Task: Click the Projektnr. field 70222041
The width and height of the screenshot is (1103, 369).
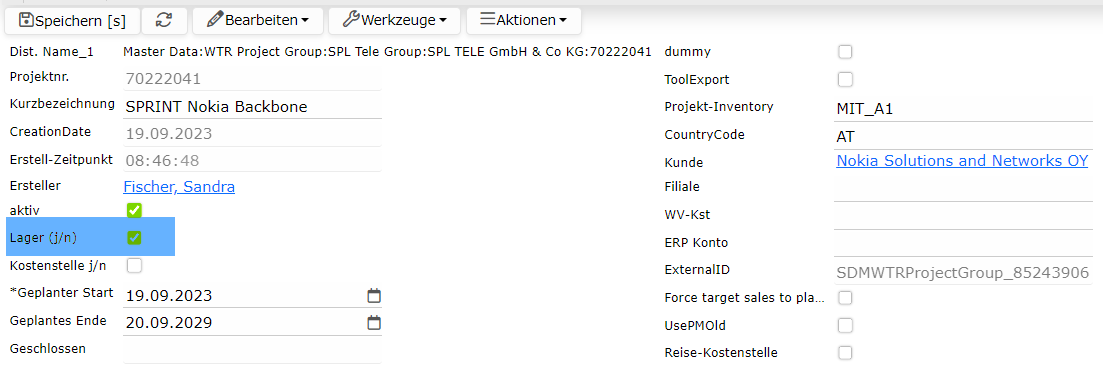Action: pyautogui.click(x=253, y=79)
